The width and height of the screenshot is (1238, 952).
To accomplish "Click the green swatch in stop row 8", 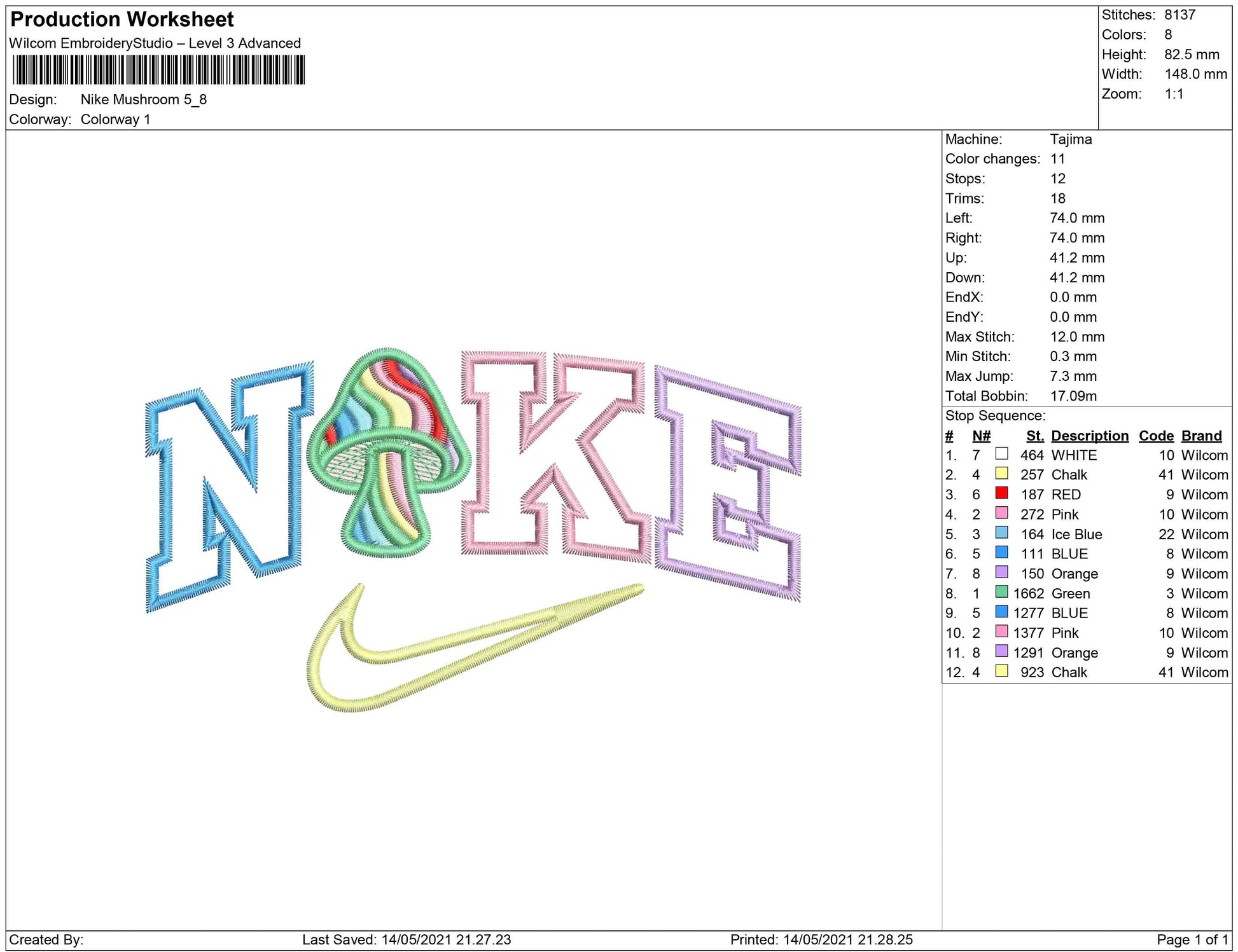I will [1001, 592].
